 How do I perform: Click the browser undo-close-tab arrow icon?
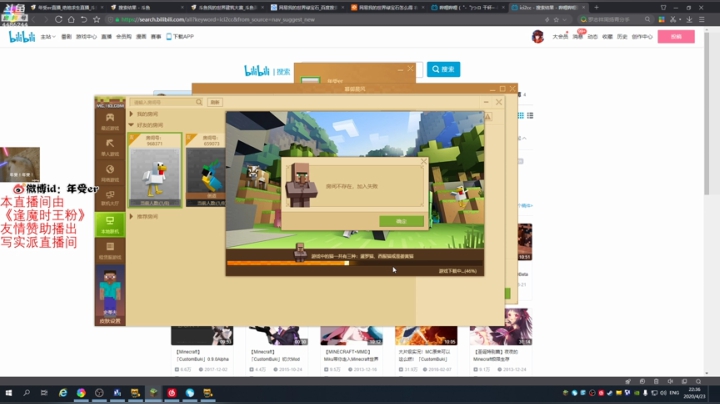tap(84, 19)
